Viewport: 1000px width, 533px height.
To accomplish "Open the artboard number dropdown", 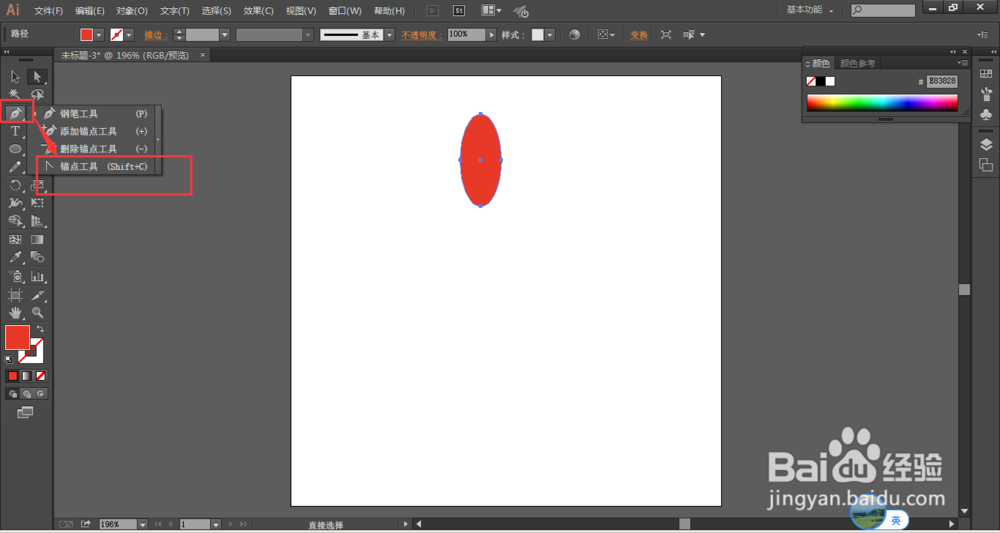I will [216, 524].
